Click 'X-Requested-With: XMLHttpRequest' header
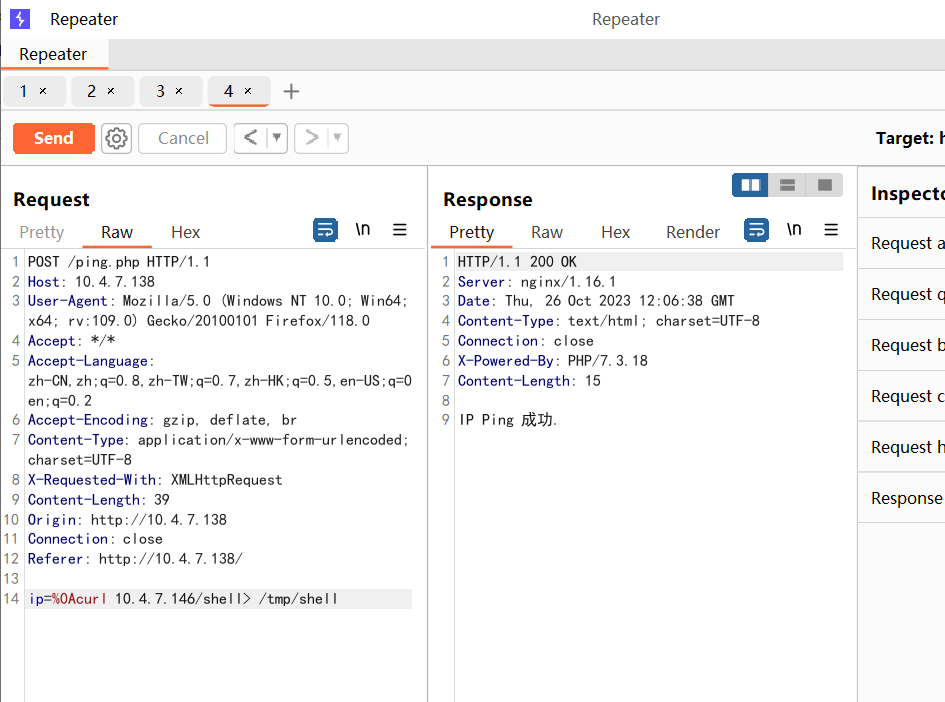Image resolution: width=945 pixels, height=702 pixels. point(155,480)
